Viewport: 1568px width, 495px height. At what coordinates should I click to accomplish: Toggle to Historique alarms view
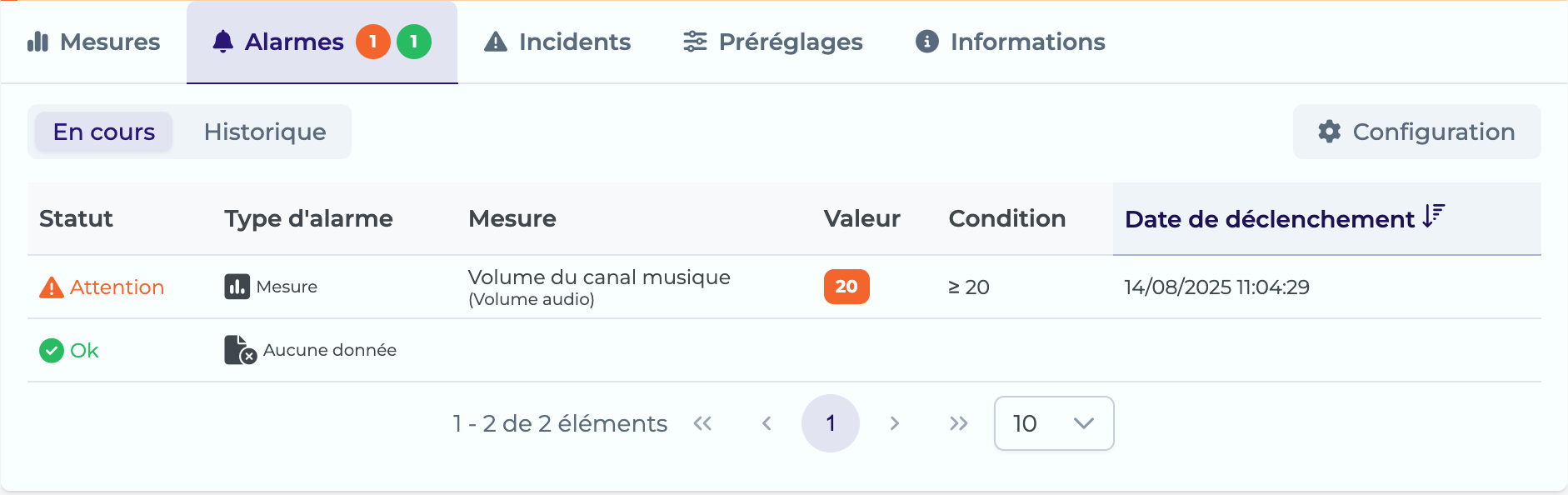click(x=265, y=132)
